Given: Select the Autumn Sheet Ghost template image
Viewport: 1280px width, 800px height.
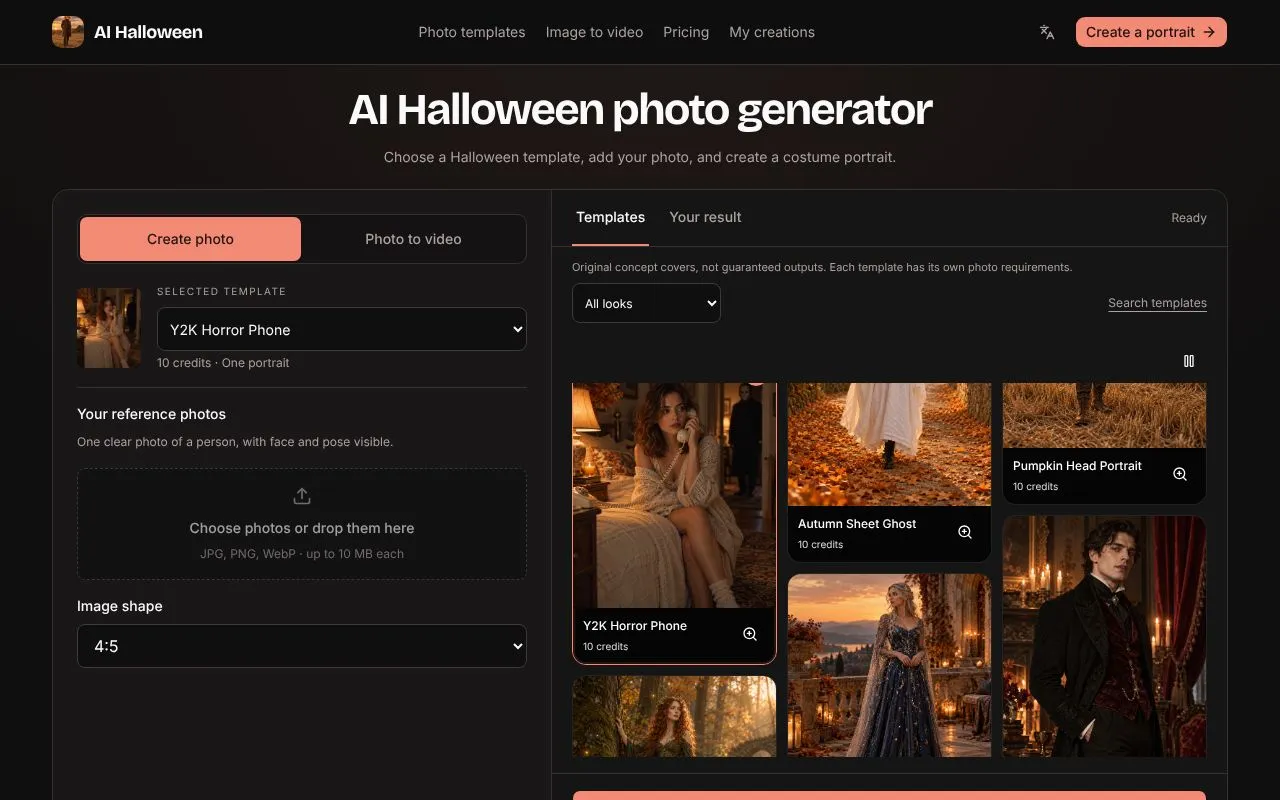Looking at the screenshot, I should (x=890, y=444).
